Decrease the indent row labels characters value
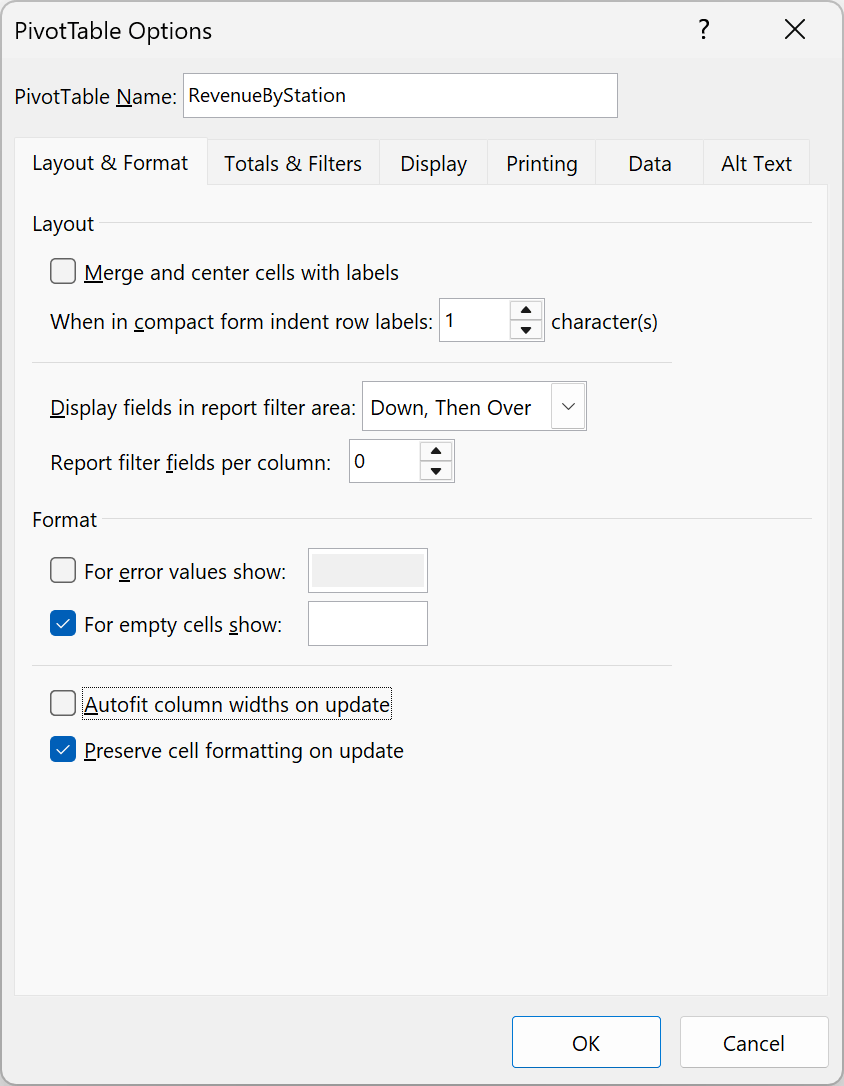 (x=526, y=330)
